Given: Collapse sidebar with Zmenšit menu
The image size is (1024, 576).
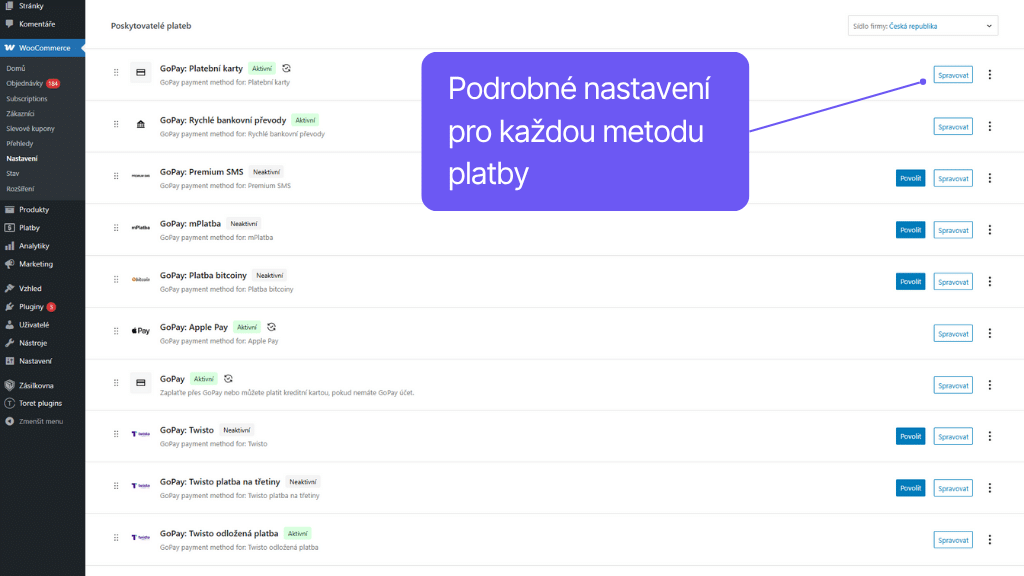Looking at the screenshot, I should pos(41,421).
